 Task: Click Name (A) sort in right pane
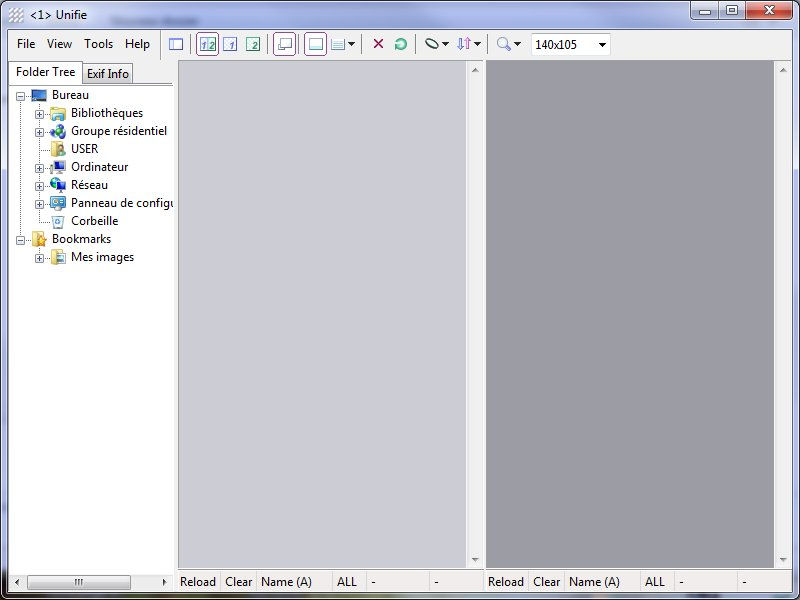[x=594, y=582]
